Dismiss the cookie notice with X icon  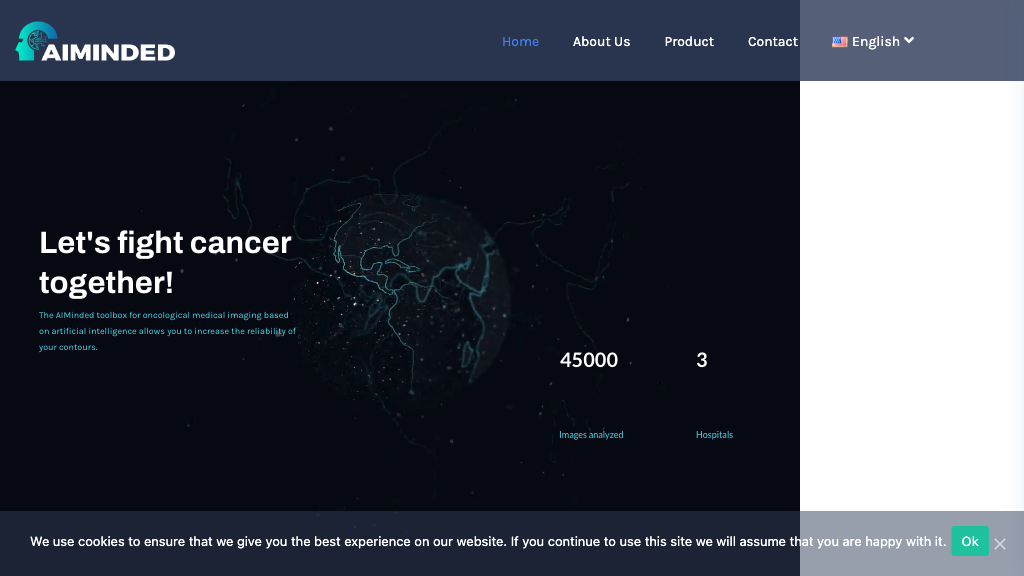pyautogui.click(x=1000, y=543)
